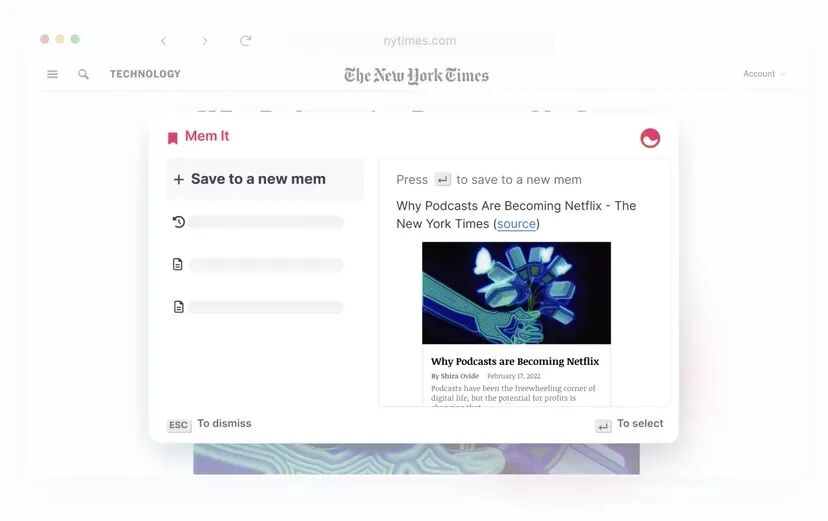Click the ESC key to dismiss
828x521 pixels.
tap(178, 425)
